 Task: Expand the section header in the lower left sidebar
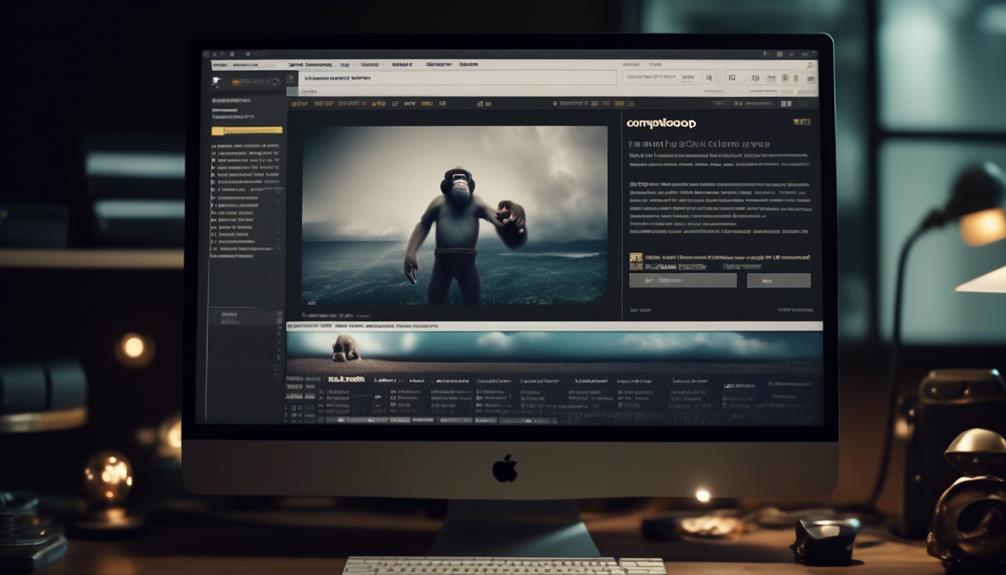coord(230,314)
